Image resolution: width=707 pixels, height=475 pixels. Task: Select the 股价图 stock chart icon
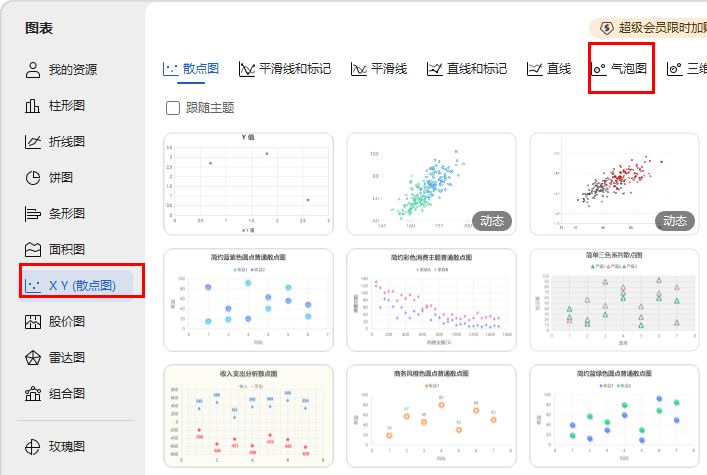point(33,322)
